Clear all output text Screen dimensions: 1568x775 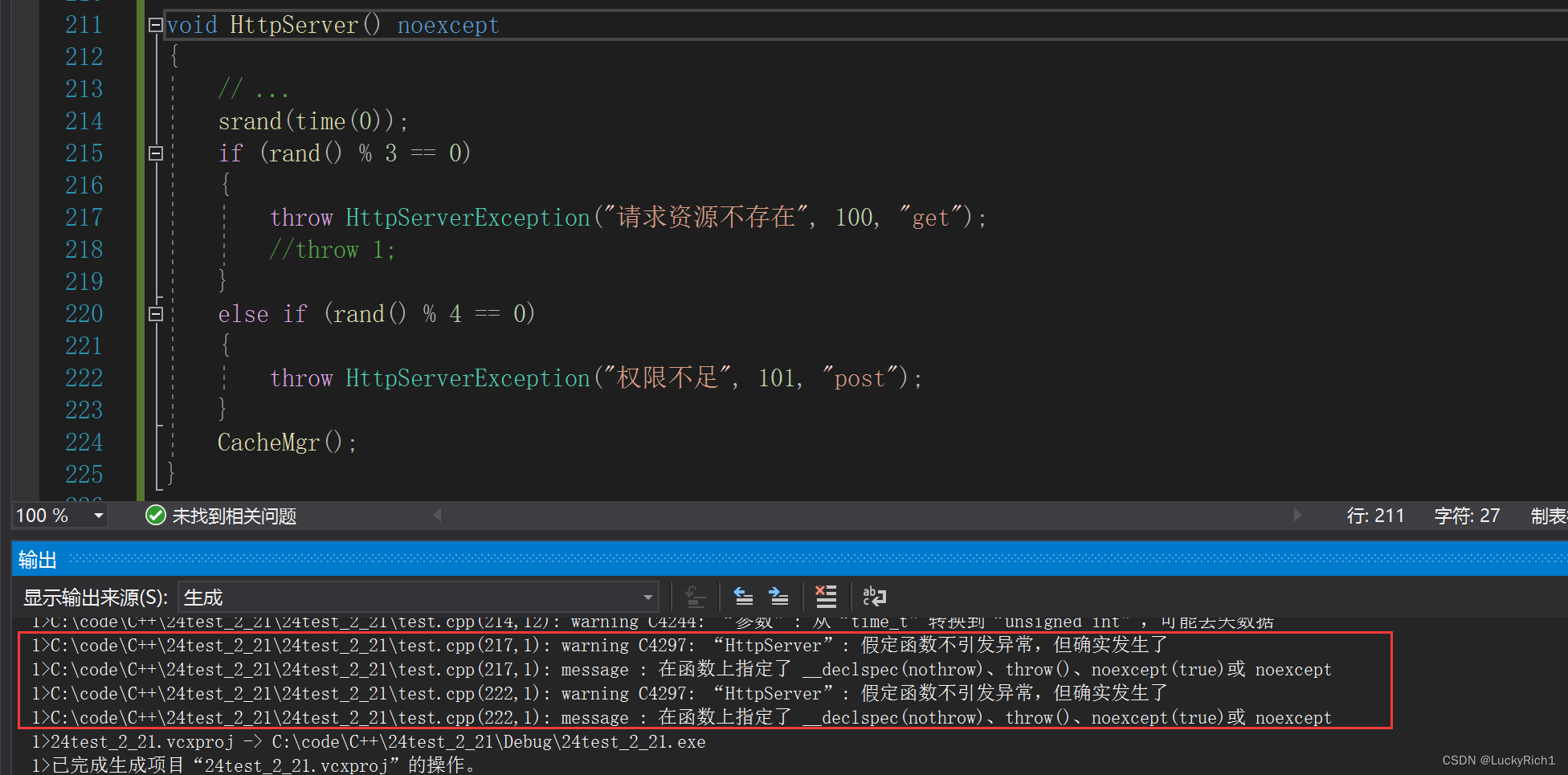[x=826, y=597]
